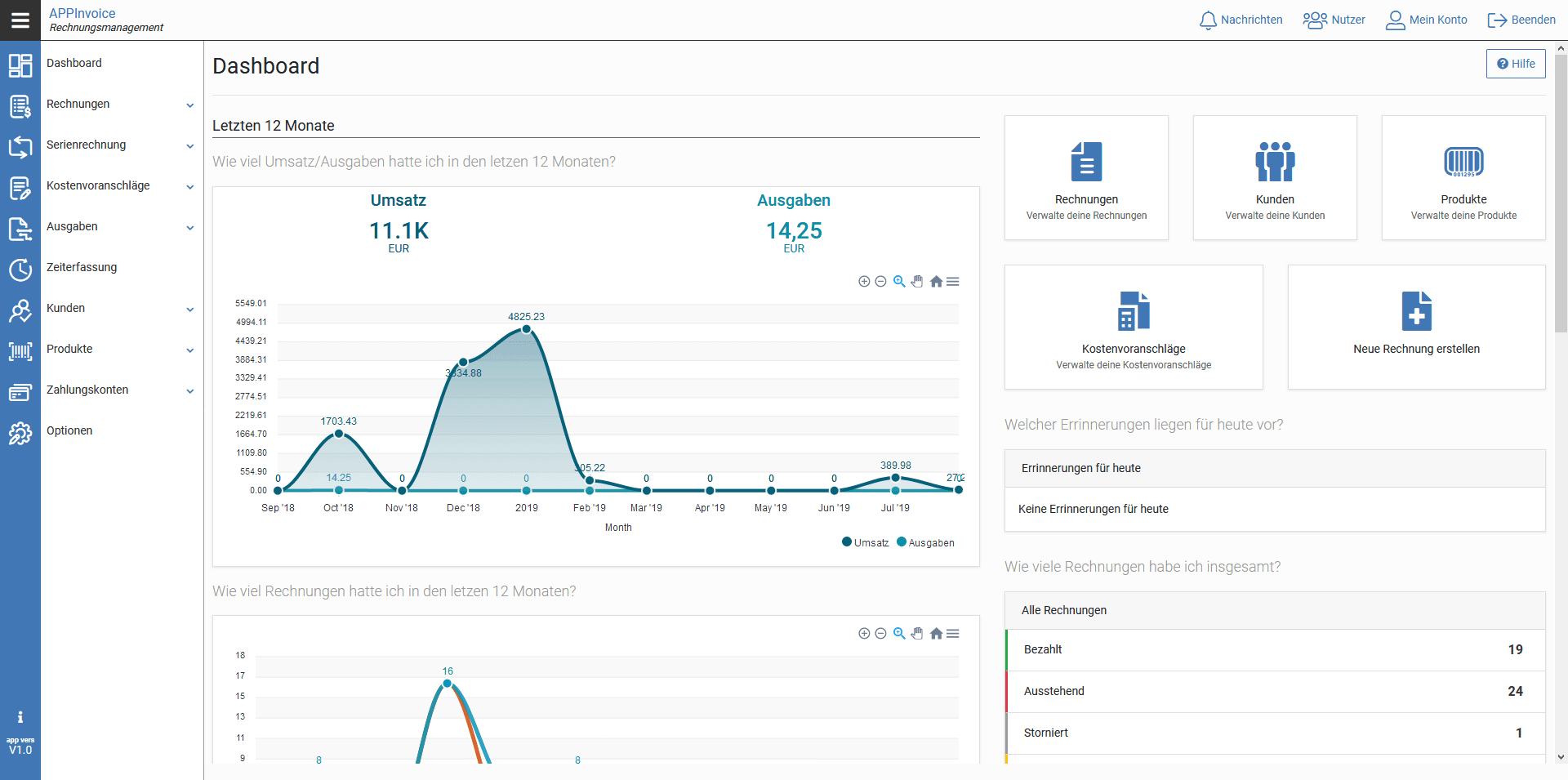Open the Rechnungen count chart menu
Image resolution: width=1568 pixels, height=780 pixels.
click(952, 633)
